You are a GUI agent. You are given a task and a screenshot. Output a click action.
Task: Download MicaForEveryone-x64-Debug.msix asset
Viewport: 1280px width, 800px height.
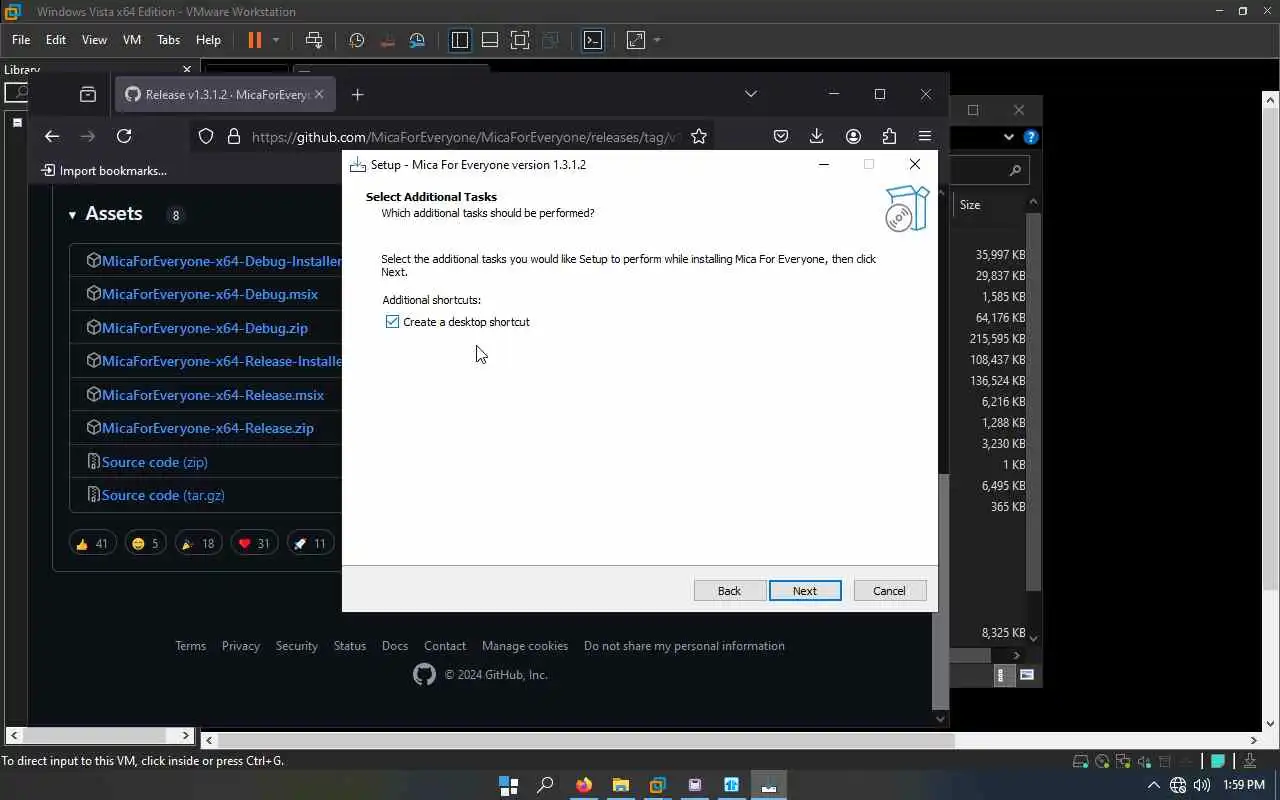pos(209,294)
